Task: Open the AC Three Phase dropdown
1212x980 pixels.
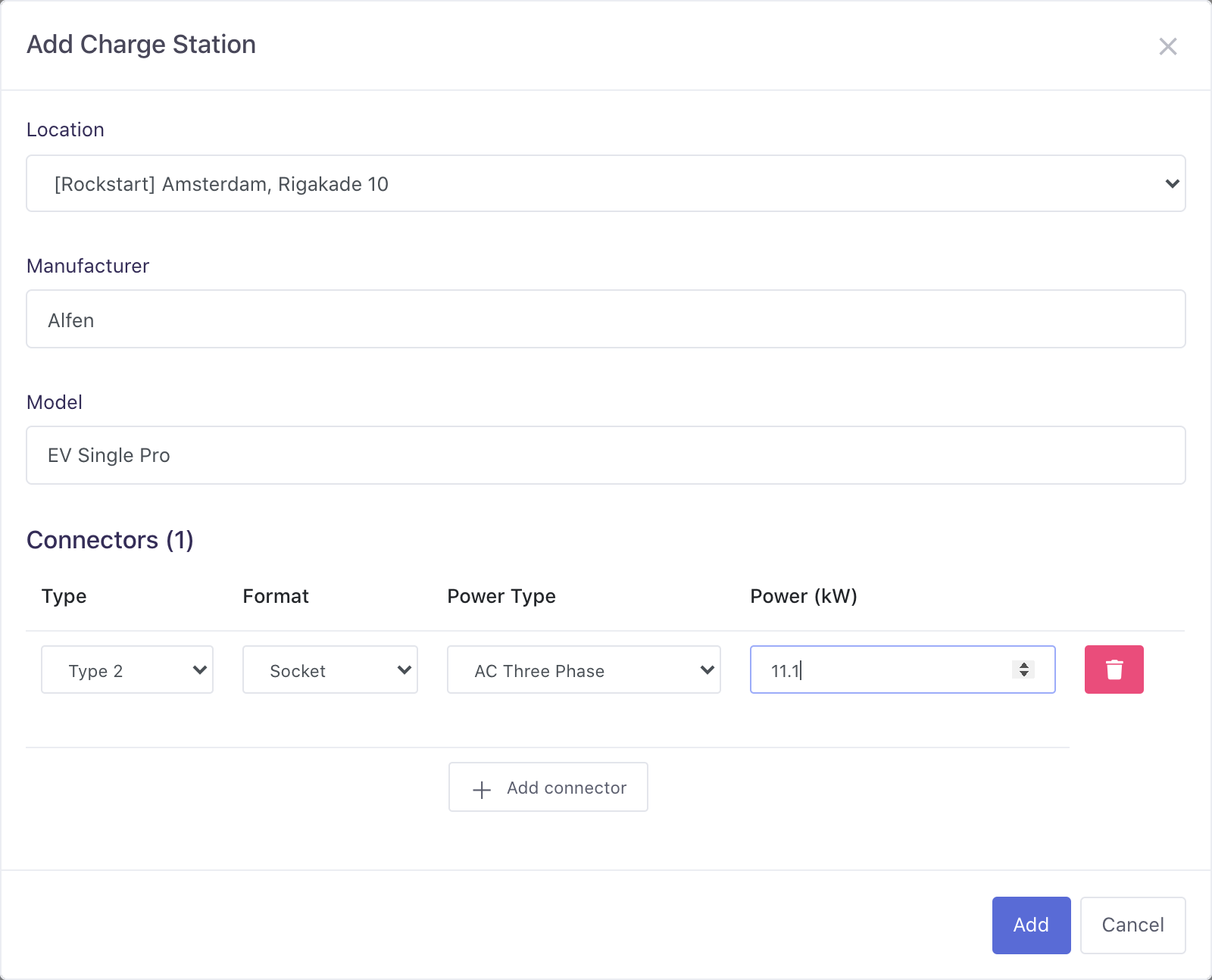Action: tap(583, 669)
